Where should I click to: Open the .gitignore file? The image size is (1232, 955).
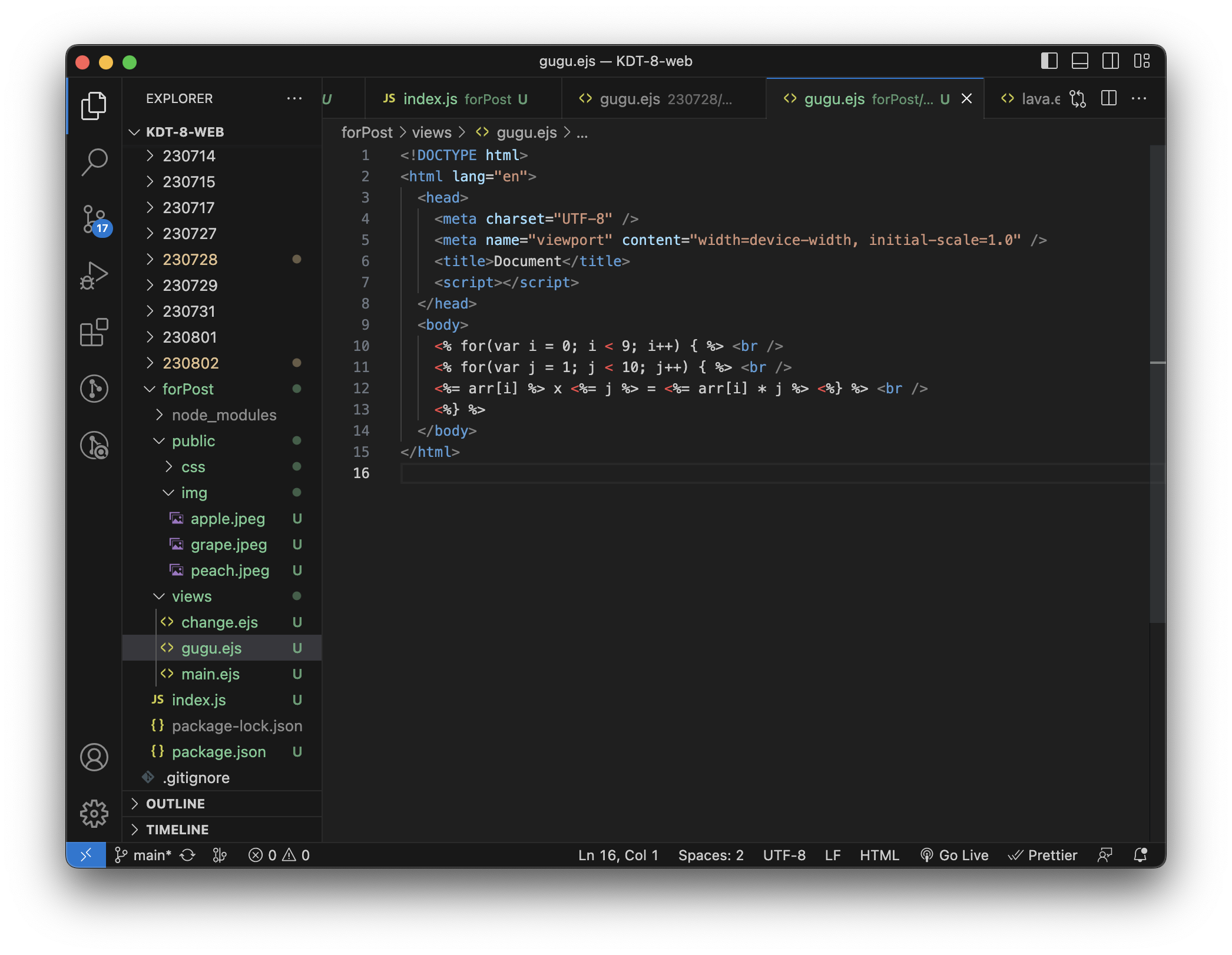coord(222,778)
